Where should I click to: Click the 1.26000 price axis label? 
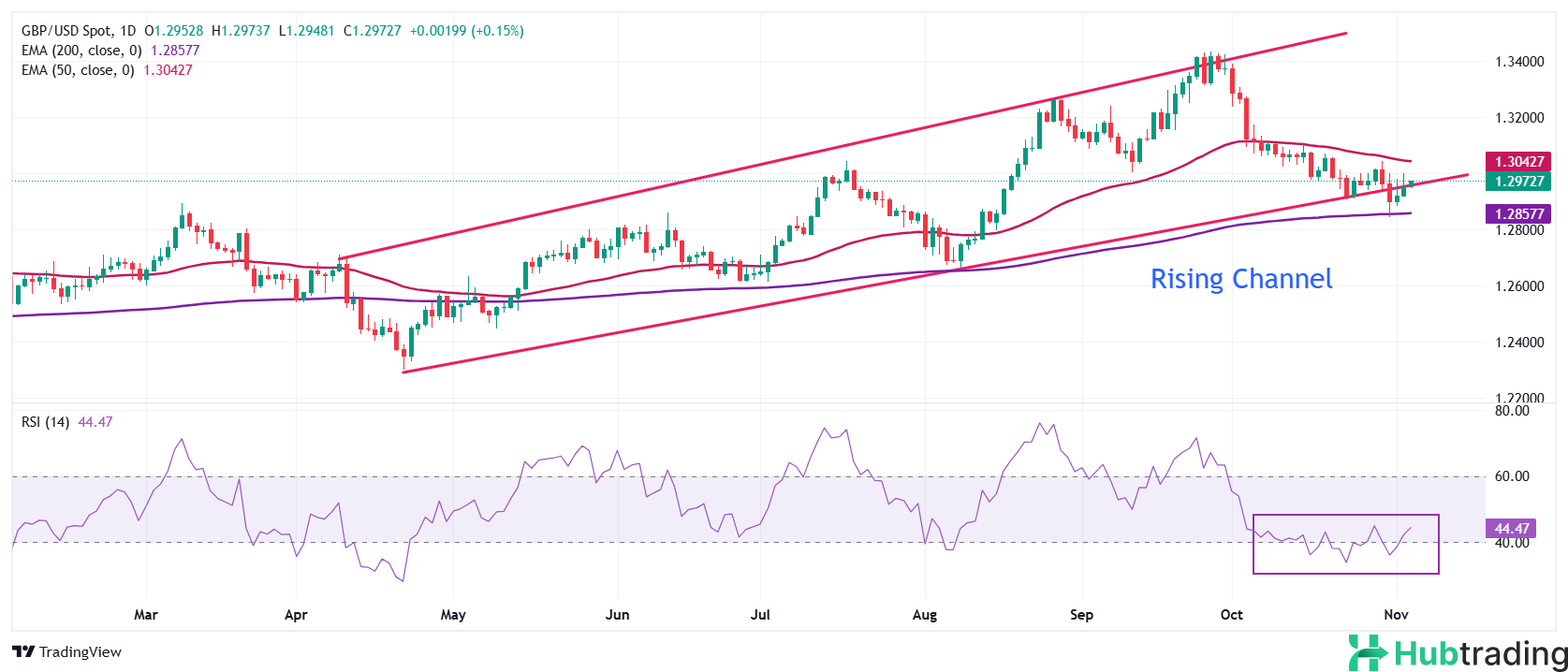pyautogui.click(x=1518, y=286)
